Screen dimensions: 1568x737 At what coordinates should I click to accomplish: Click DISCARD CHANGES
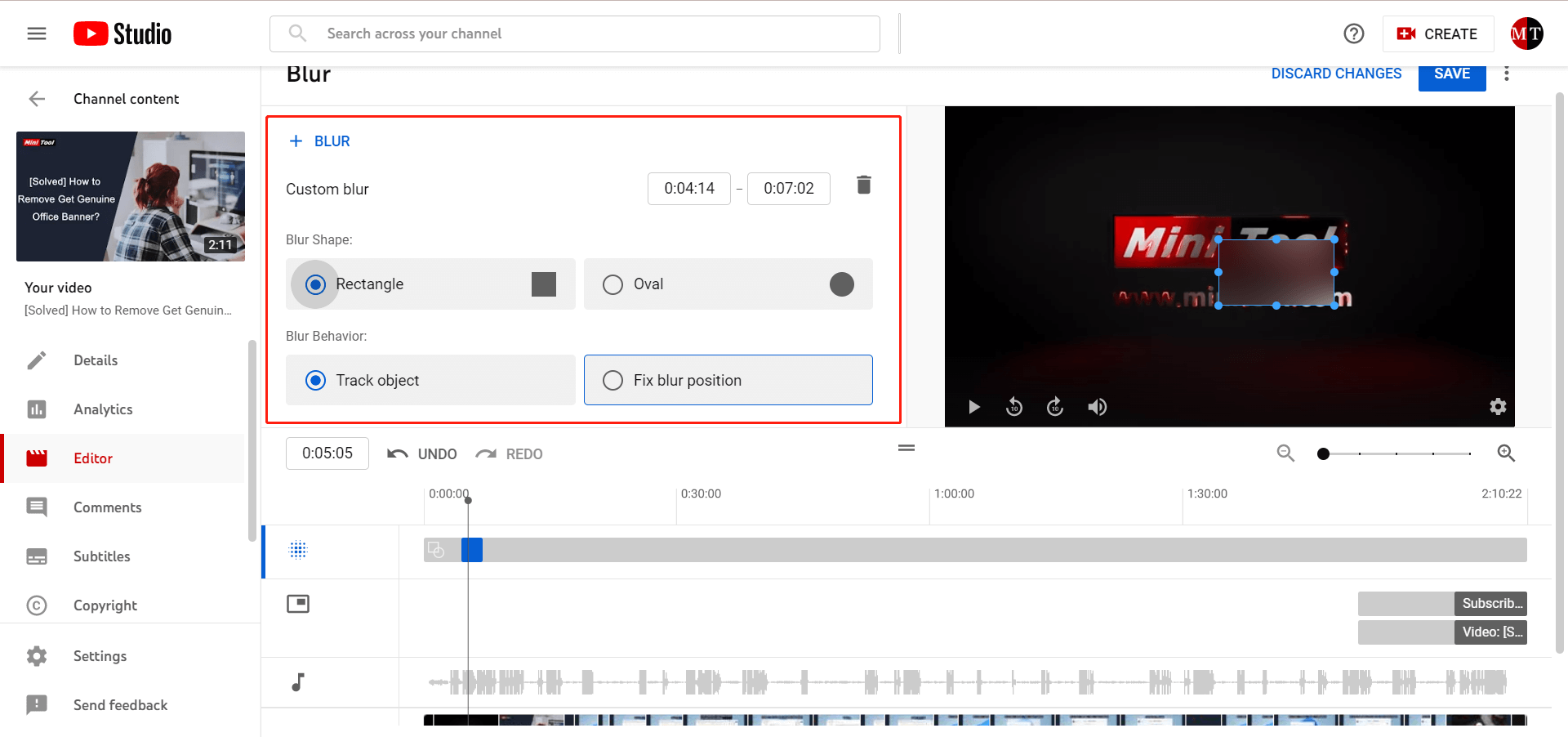[x=1336, y=74]
